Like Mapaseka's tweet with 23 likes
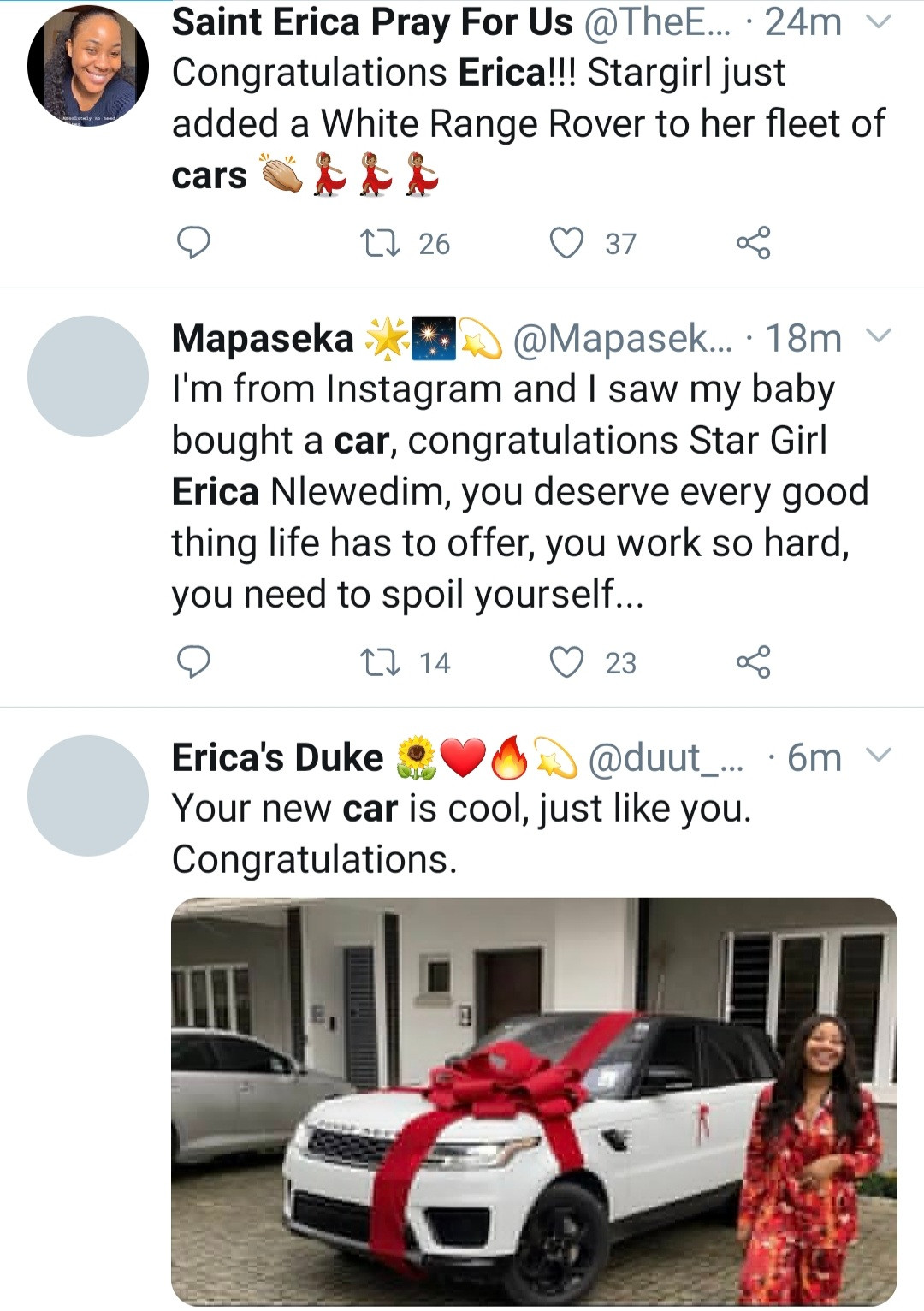Screen dimensions: 924x1311 coord(566,662)
